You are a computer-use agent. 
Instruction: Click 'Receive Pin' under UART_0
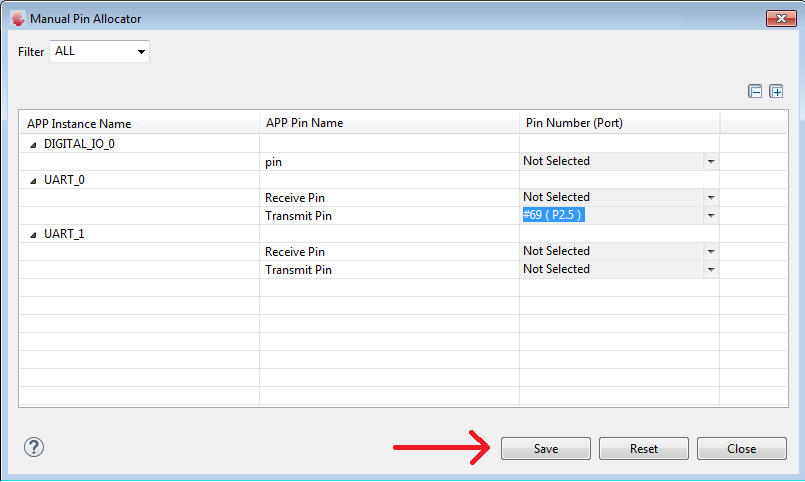coord(295,198)
